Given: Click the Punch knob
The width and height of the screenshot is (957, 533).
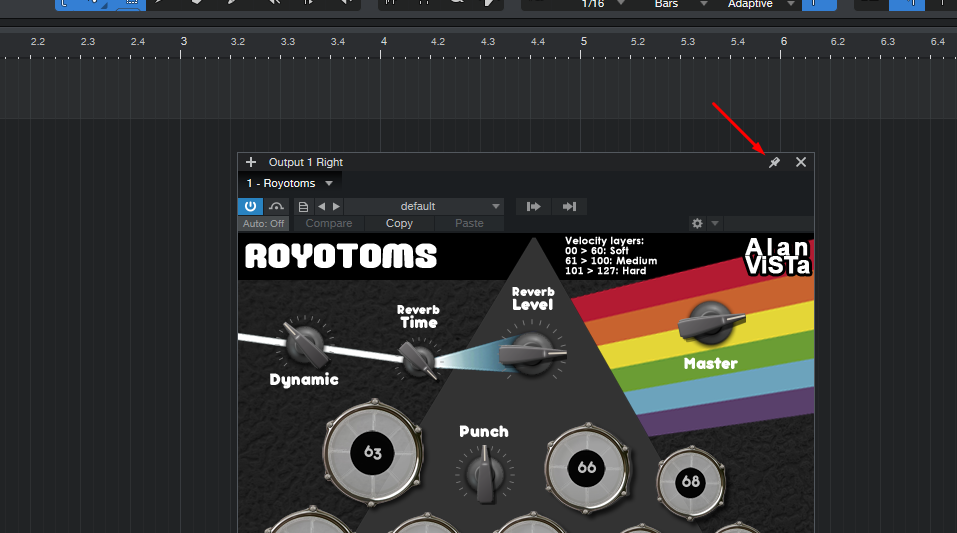Looking at the screenshot, I should point(485,474).
